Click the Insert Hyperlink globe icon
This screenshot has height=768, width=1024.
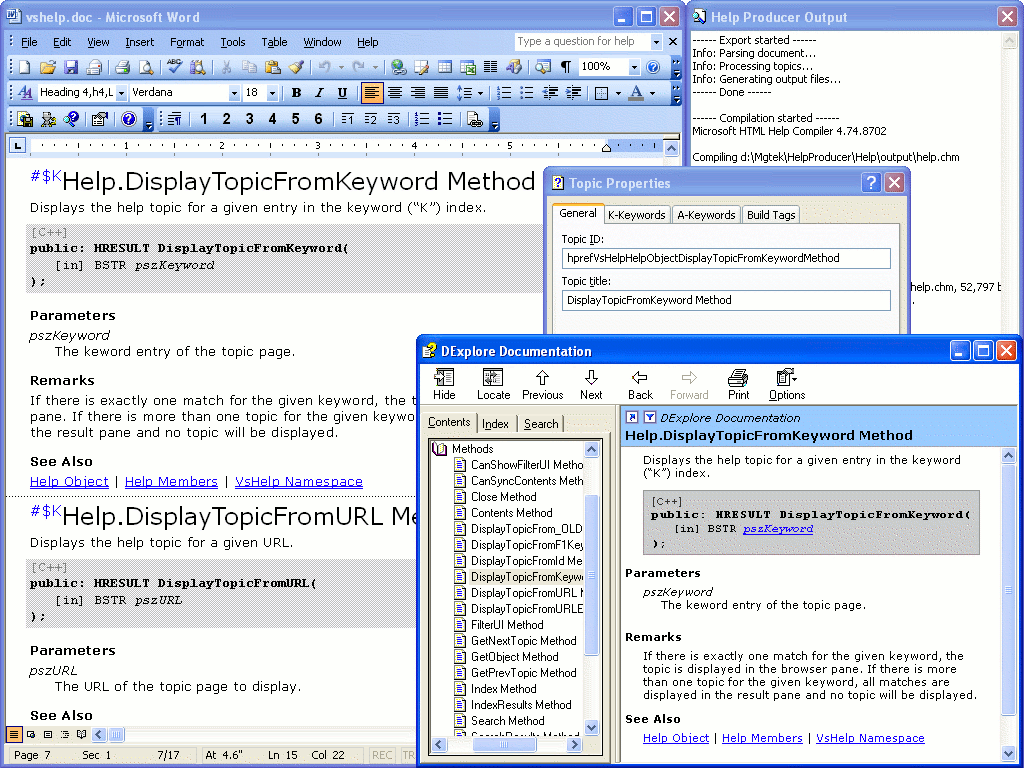(x=398, y=67)
